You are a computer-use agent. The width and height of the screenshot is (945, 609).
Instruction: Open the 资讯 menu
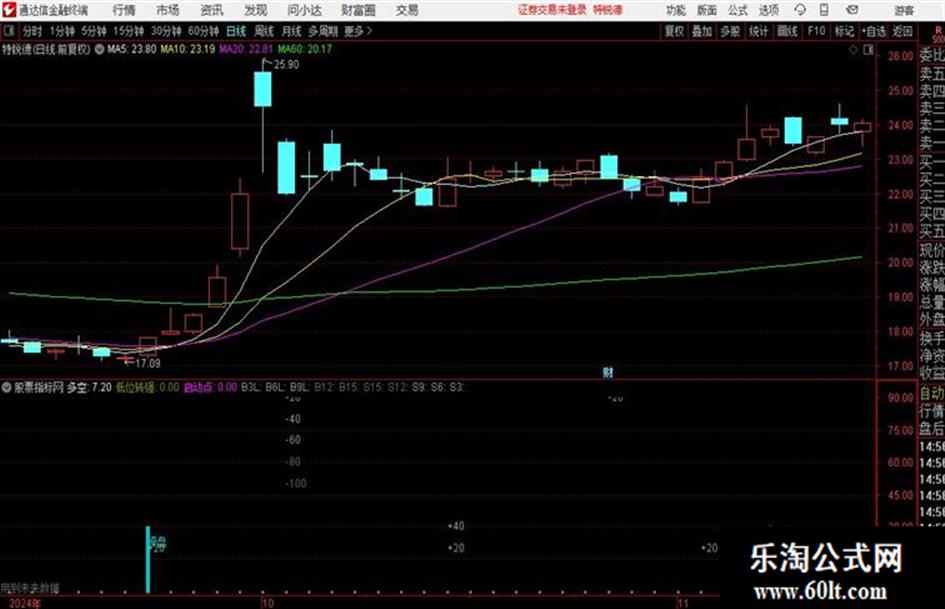coord(212,10)
